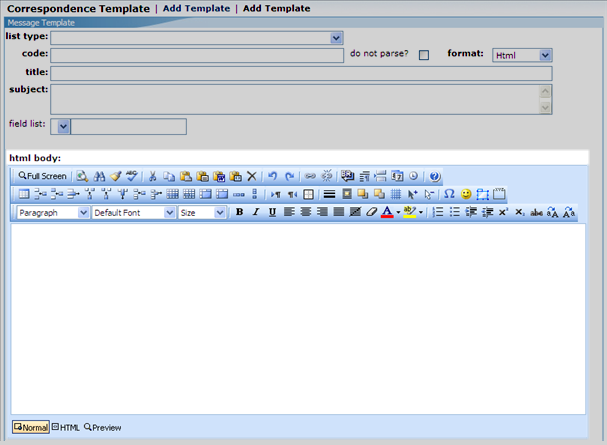Viewport: 607px width, 445px height.
Task: Align text left
Action: [289, 212]
